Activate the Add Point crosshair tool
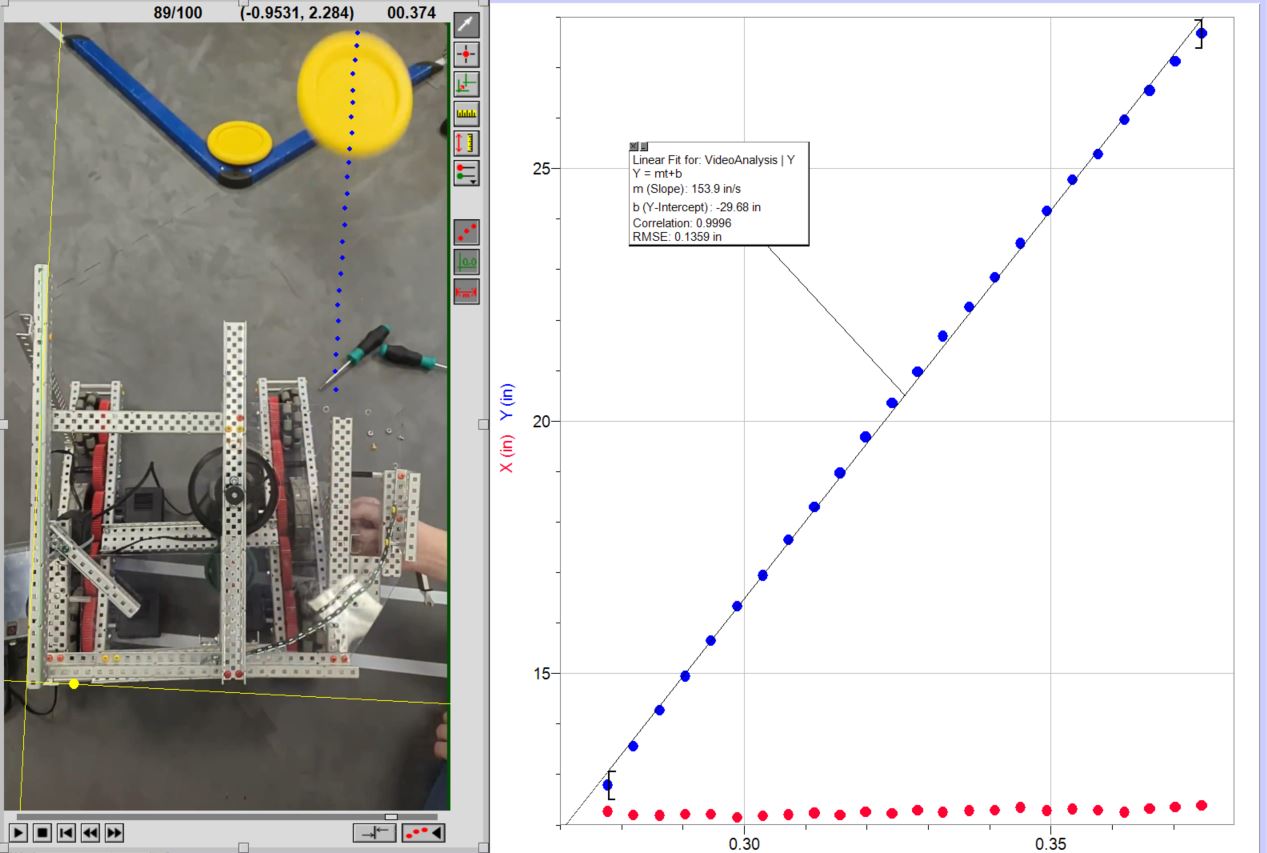Viewport: 1267px width, 853px height. coord(466,54)
